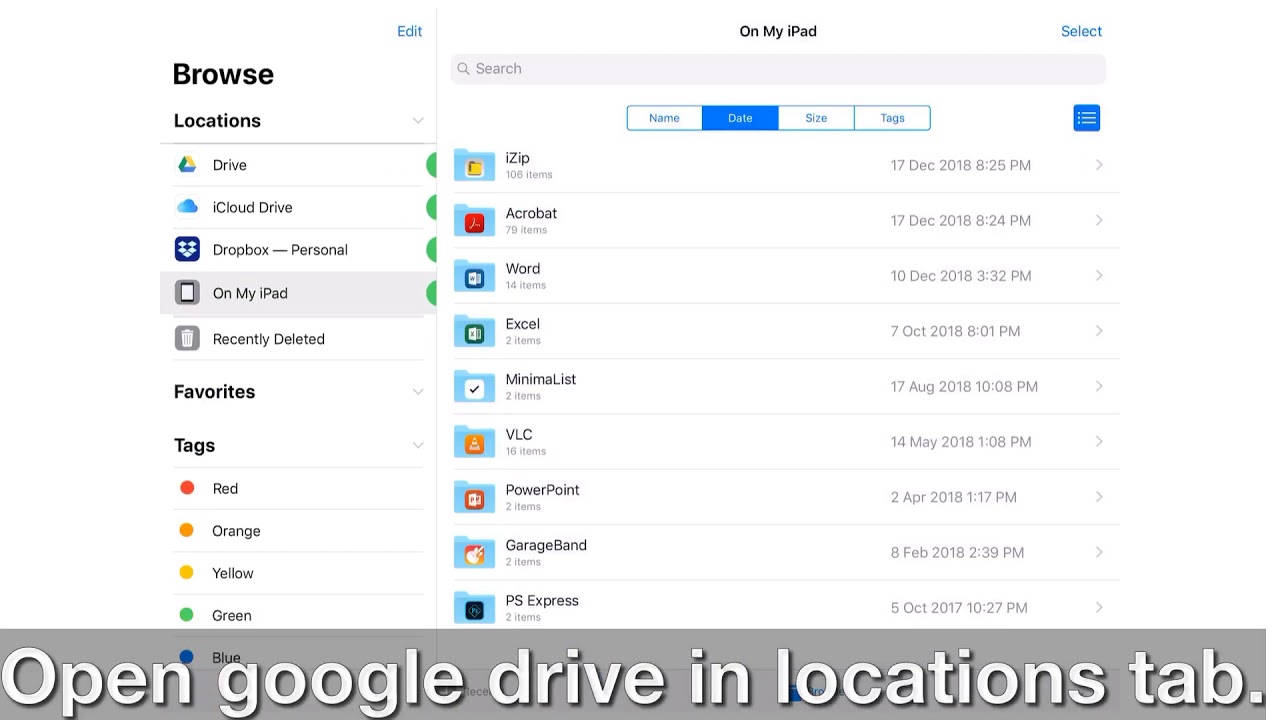The width and height of the screenshot is (1280, 720).
Task: Open Recently Deleted label
Action: click(x=268, y=339)
